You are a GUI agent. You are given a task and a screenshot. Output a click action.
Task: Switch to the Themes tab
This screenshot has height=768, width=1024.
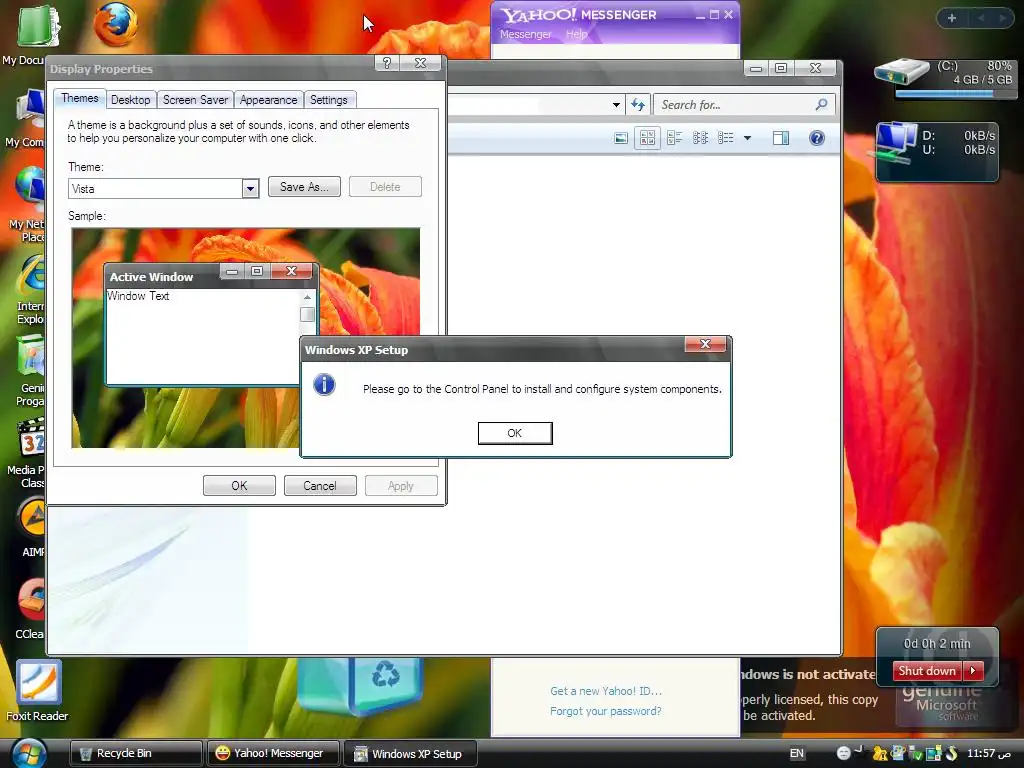[x=80, y=98]
